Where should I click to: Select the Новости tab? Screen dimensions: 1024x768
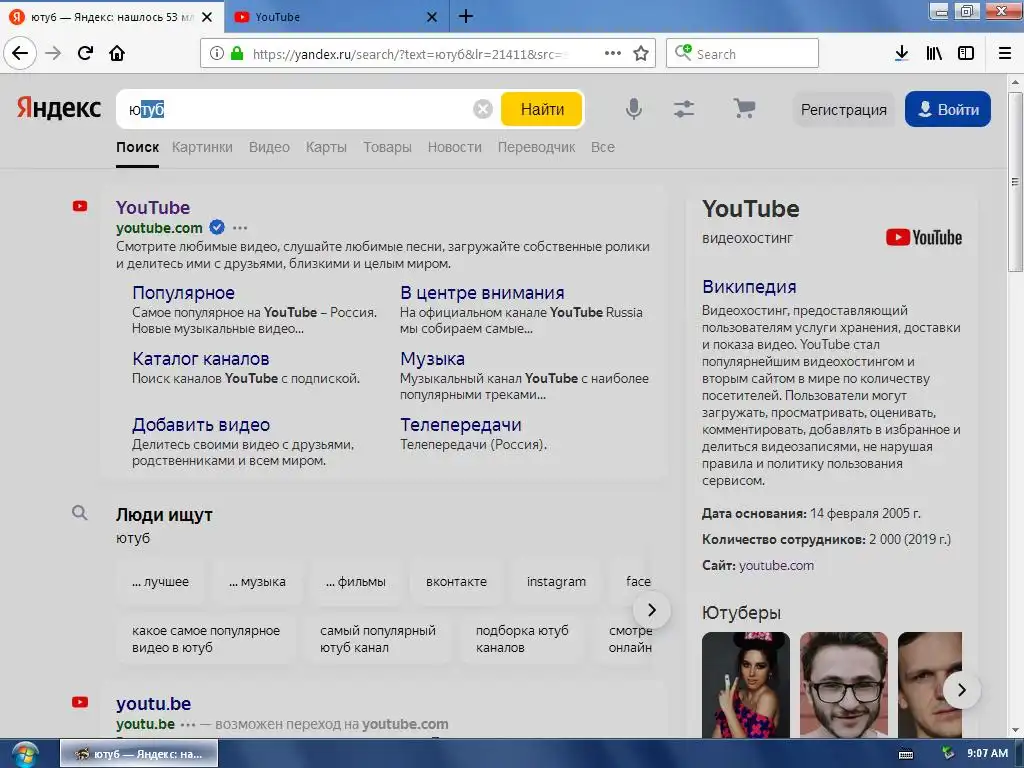tap(455, 147)
